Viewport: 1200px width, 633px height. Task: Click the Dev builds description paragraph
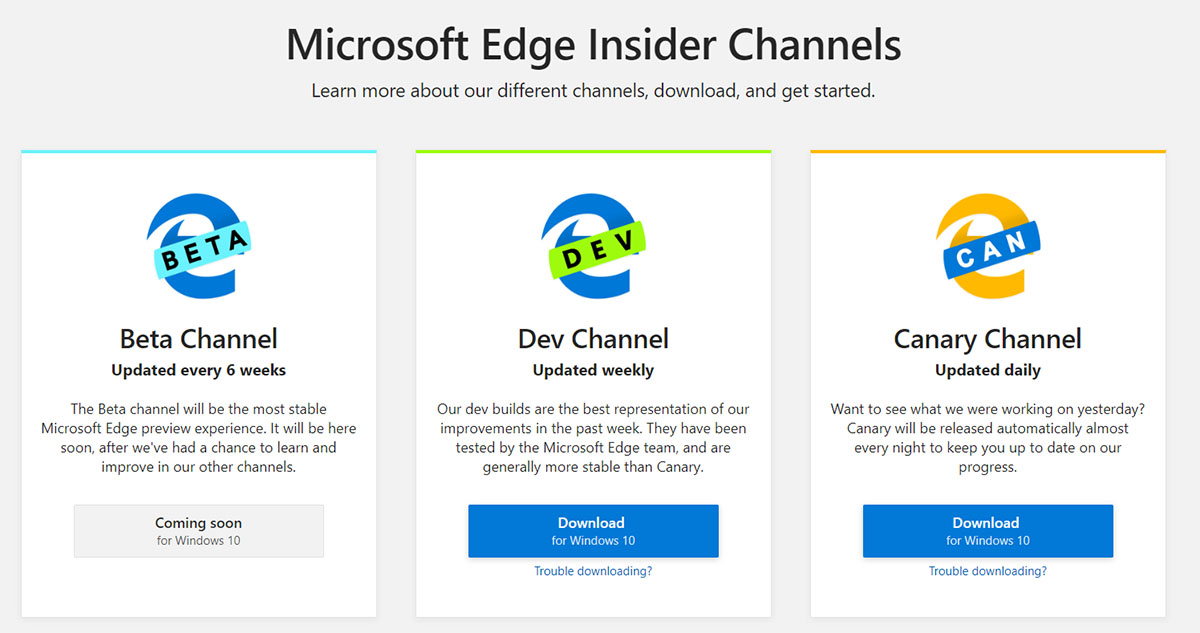pos(593,438)
